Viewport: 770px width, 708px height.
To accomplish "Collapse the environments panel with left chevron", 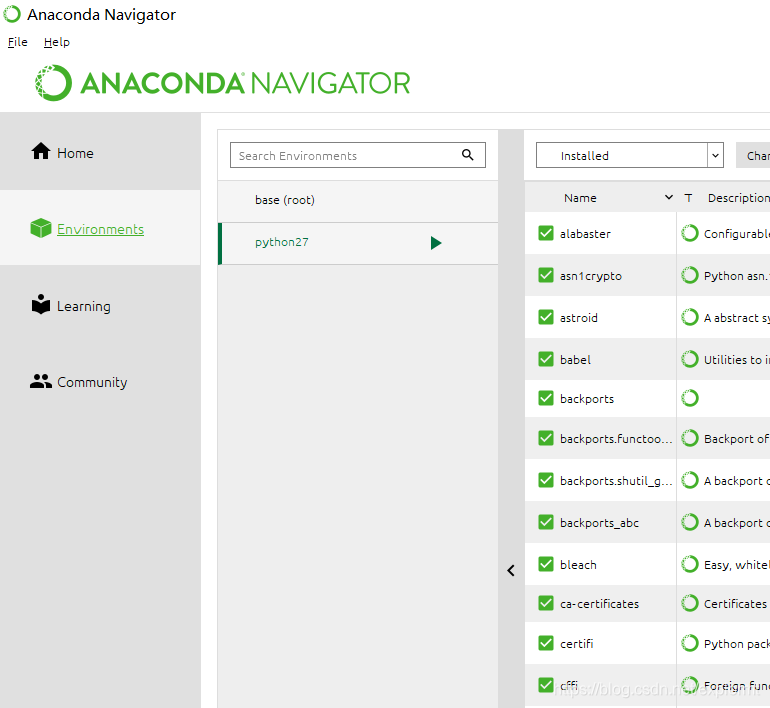I will click(511, 571).
